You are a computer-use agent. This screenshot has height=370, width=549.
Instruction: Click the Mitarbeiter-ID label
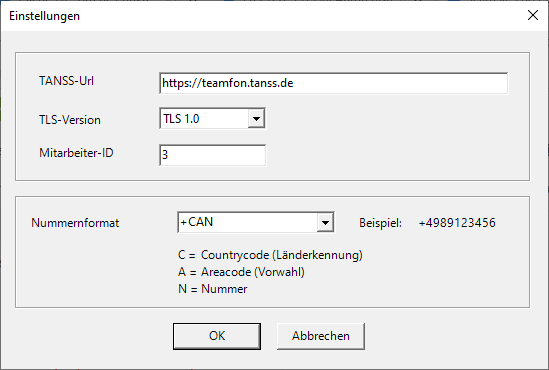coord(76,153)
